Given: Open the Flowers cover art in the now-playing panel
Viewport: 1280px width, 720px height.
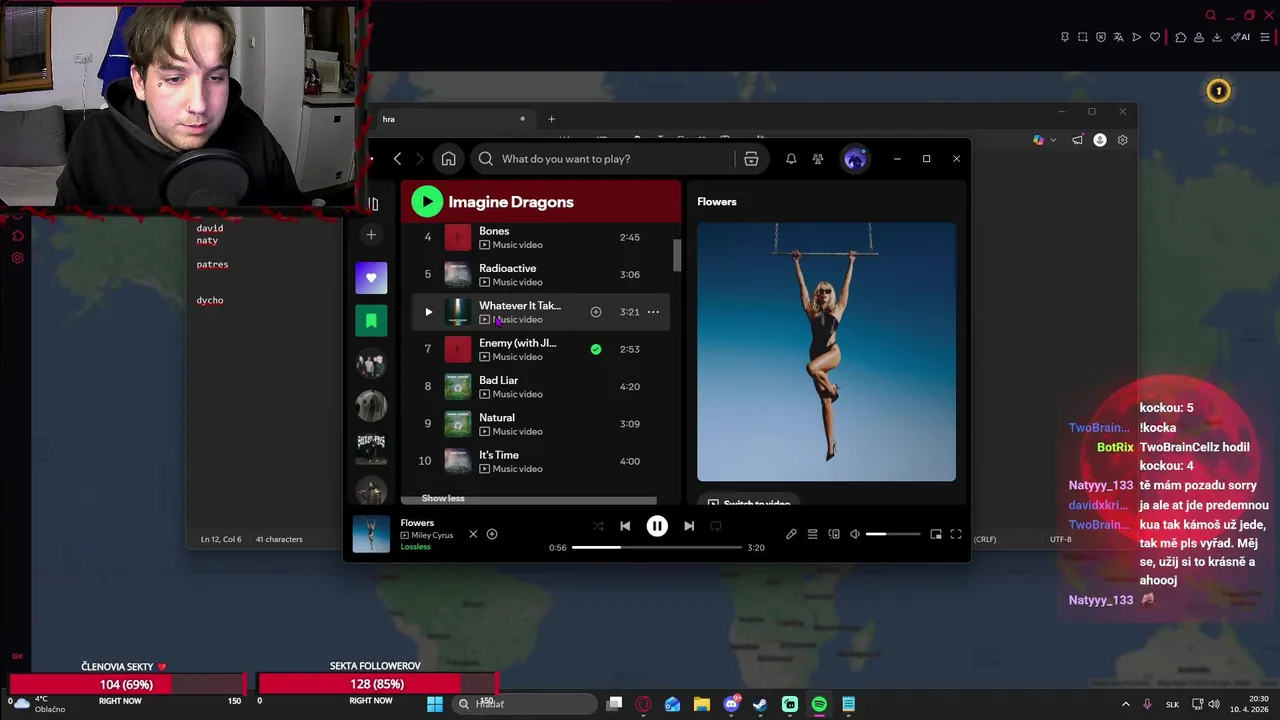Looking at the screenshot, I should [826, 352].
